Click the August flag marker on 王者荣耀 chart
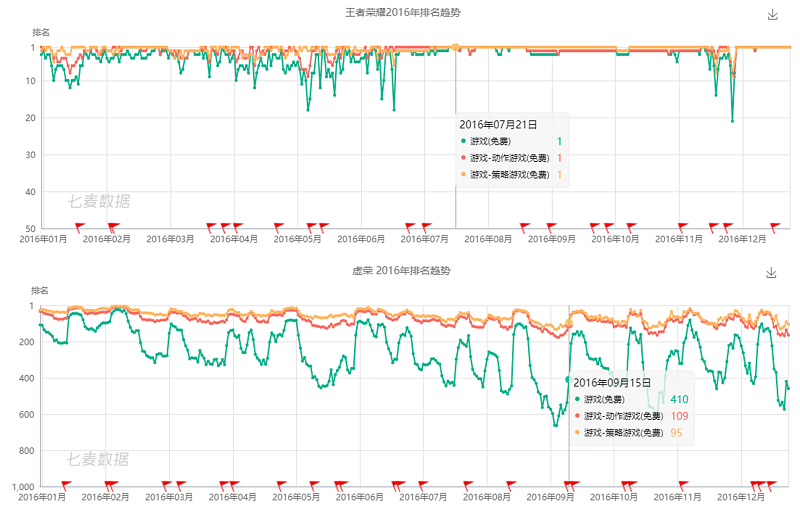This screenshot has height=509, width=800. [524, 227]
